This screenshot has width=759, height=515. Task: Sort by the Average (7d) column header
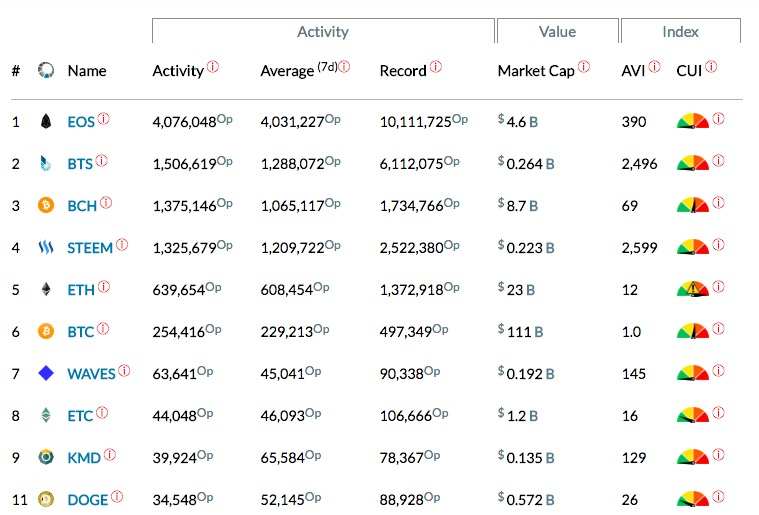[299, 71]
